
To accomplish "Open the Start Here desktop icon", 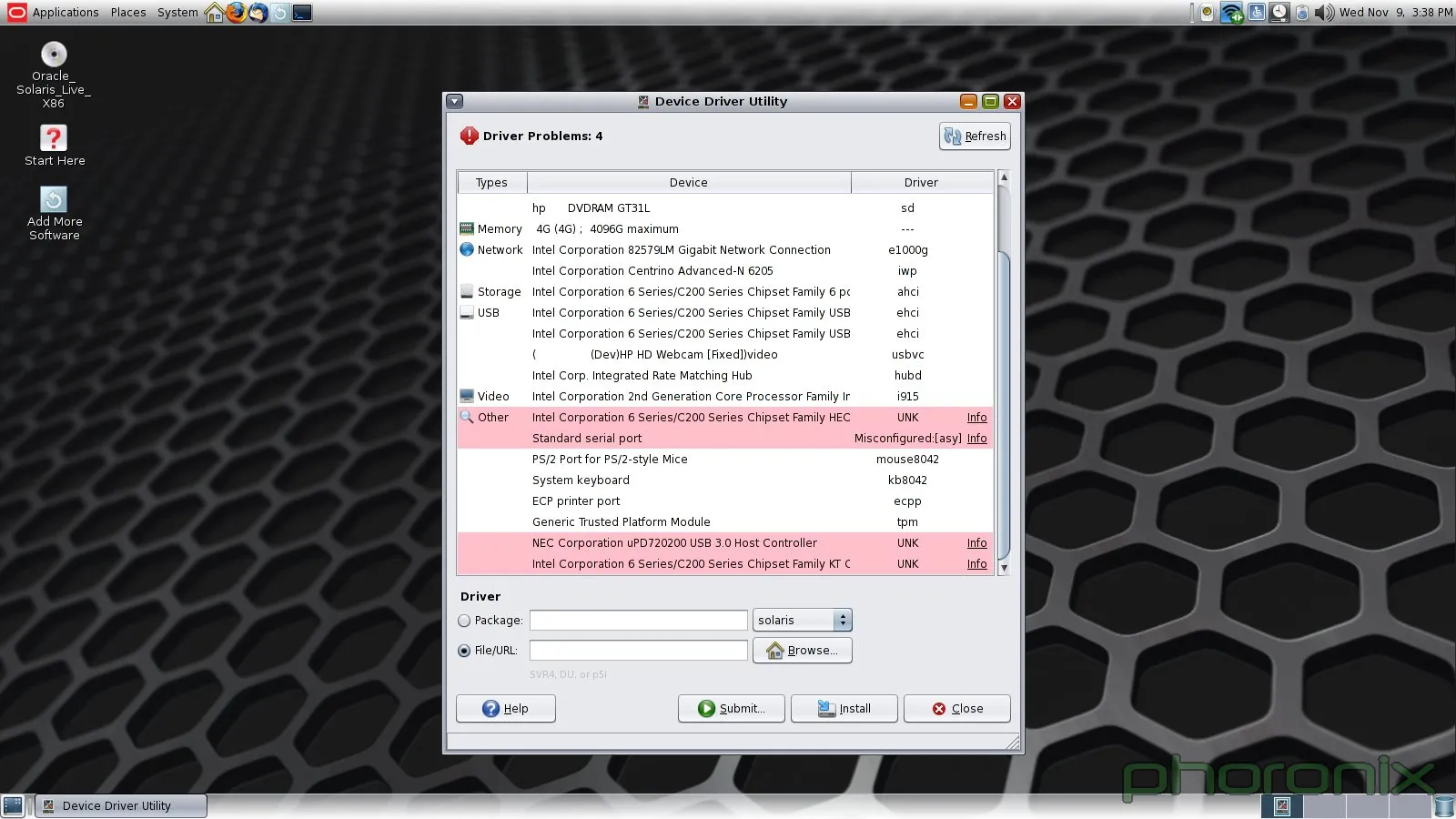I will coord(54,138).
